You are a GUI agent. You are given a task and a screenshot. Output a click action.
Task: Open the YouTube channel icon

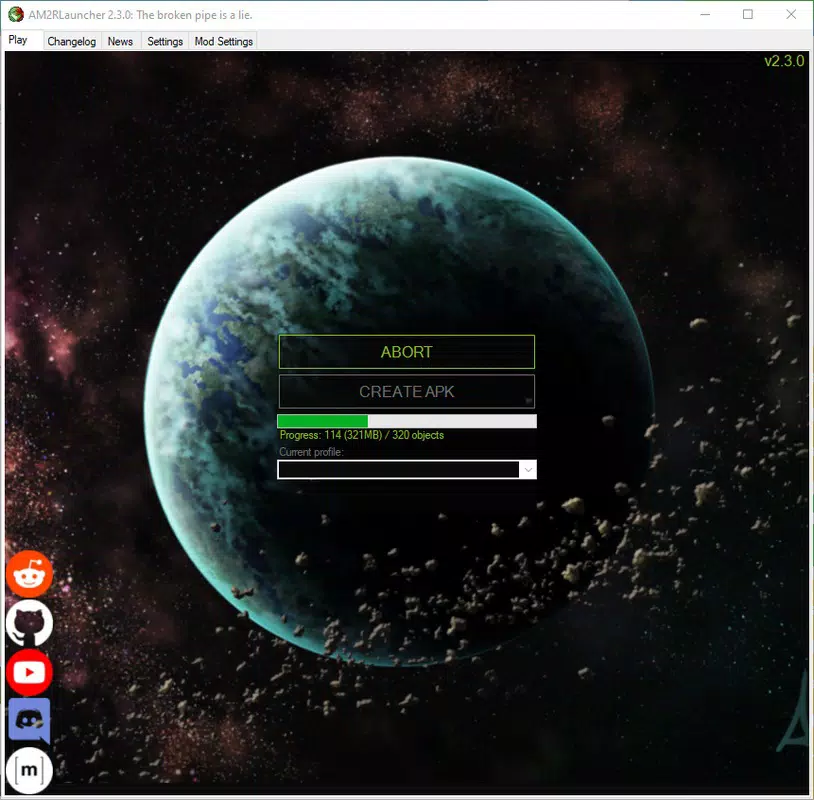pos(29,672)
